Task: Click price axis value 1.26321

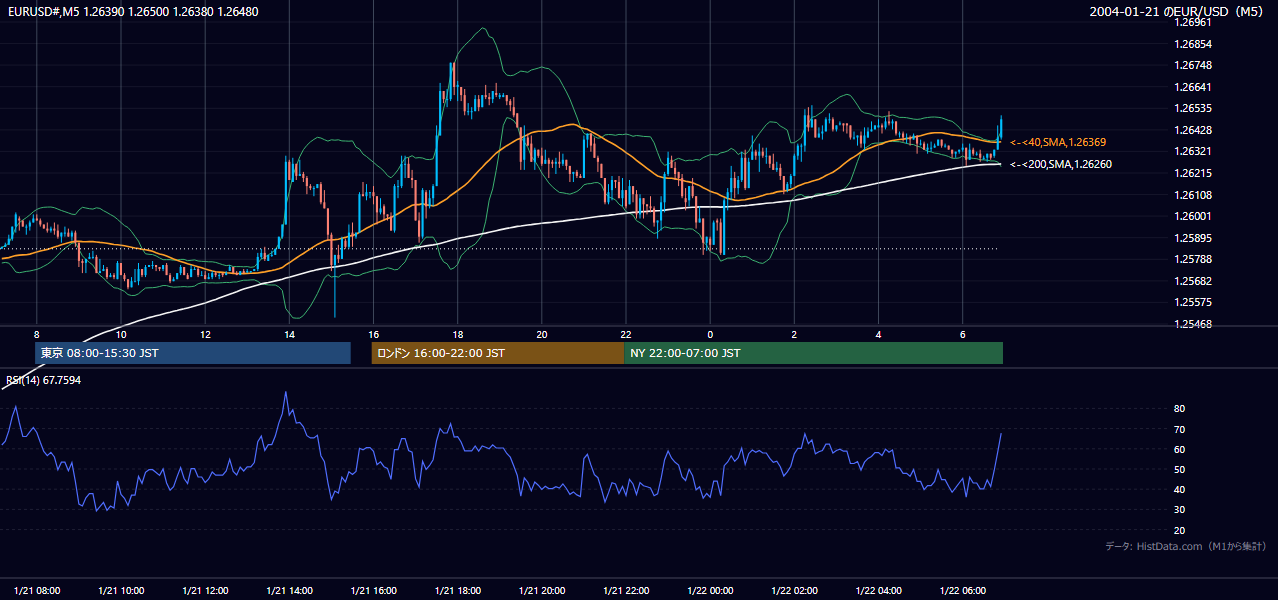Action: [x=1194, y=152]
